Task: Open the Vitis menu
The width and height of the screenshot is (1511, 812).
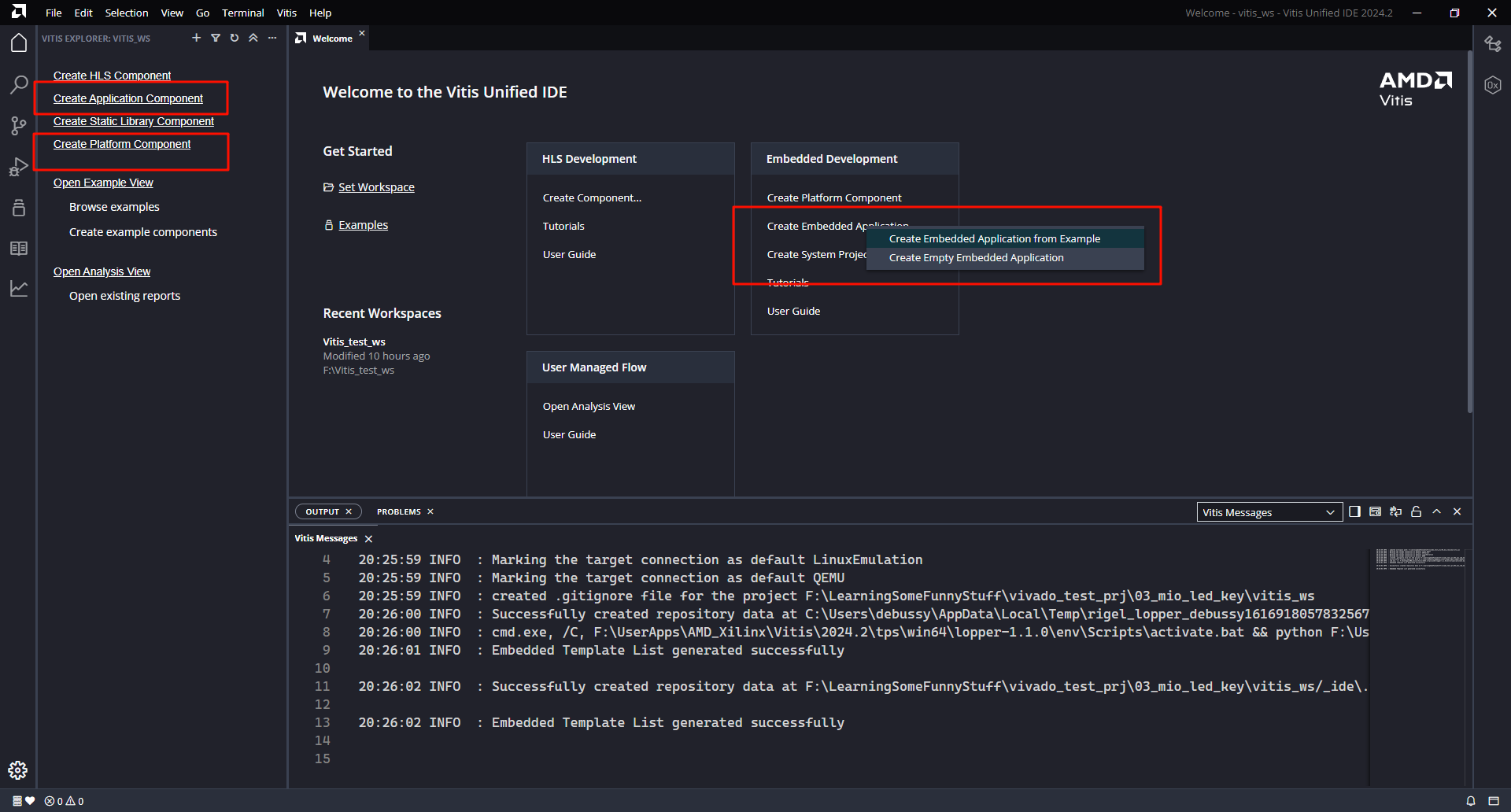Action: coord(286,13)
